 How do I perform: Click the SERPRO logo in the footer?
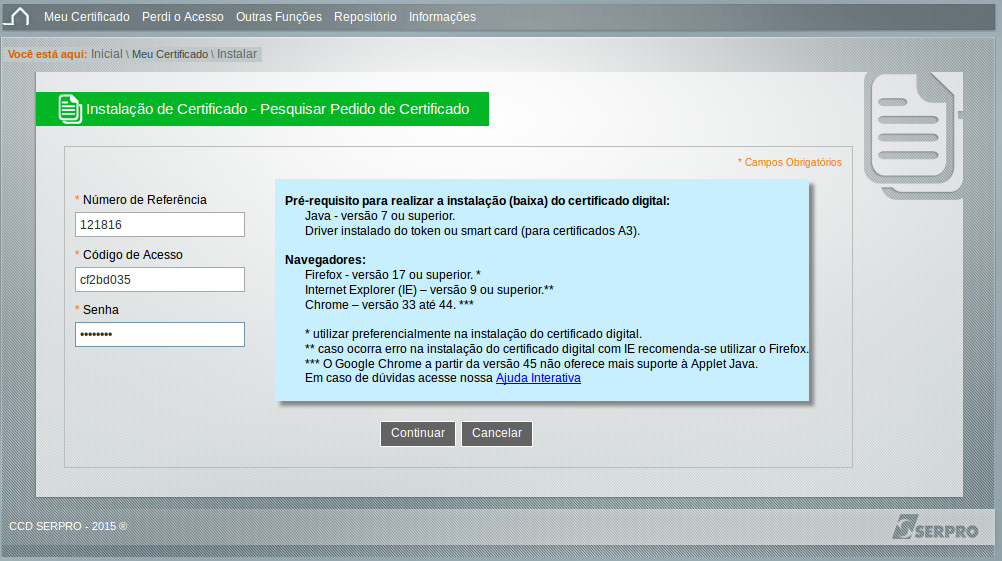[935, 528]
